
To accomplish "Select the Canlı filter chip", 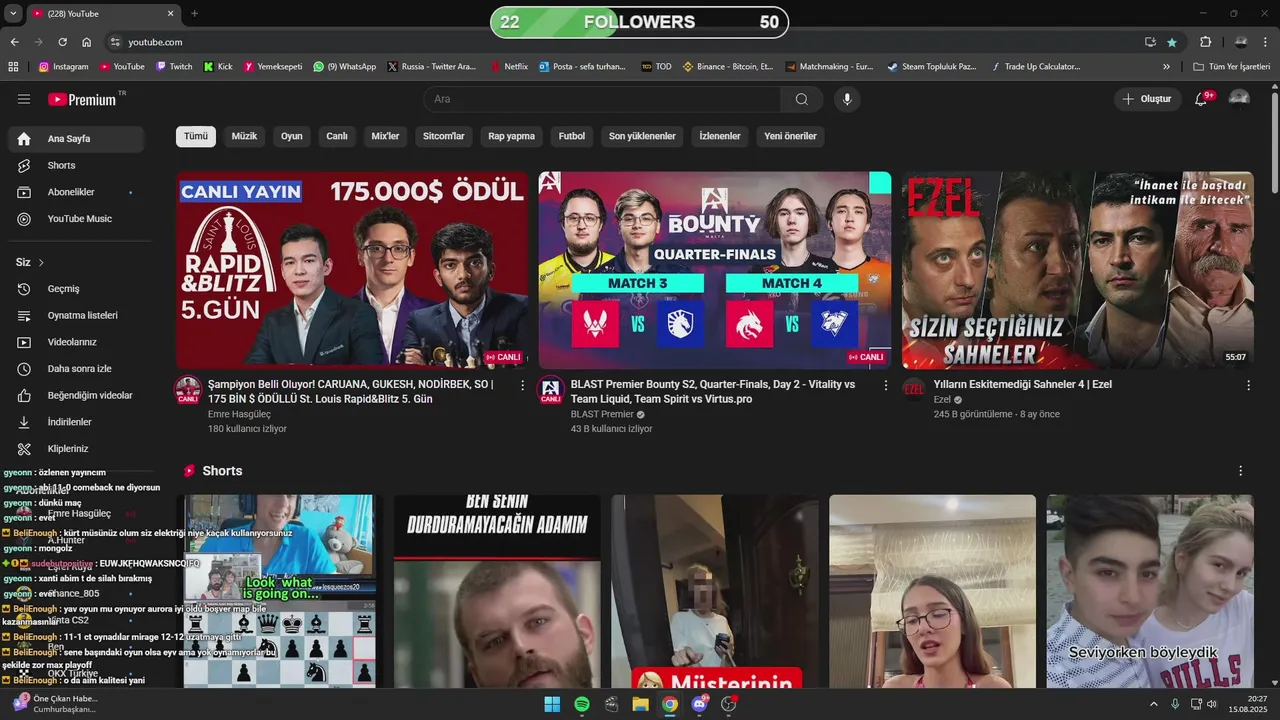I will tap(337, 136).
